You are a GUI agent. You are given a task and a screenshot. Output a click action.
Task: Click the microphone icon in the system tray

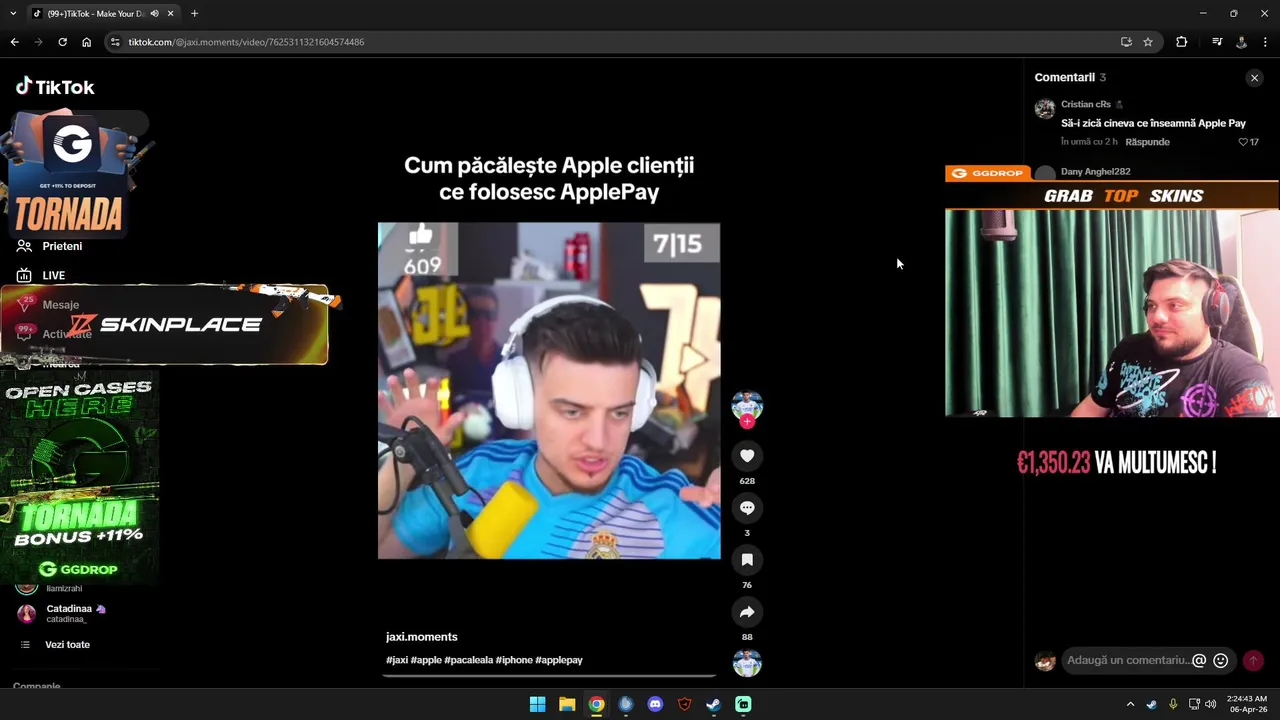pos(1172,704)
